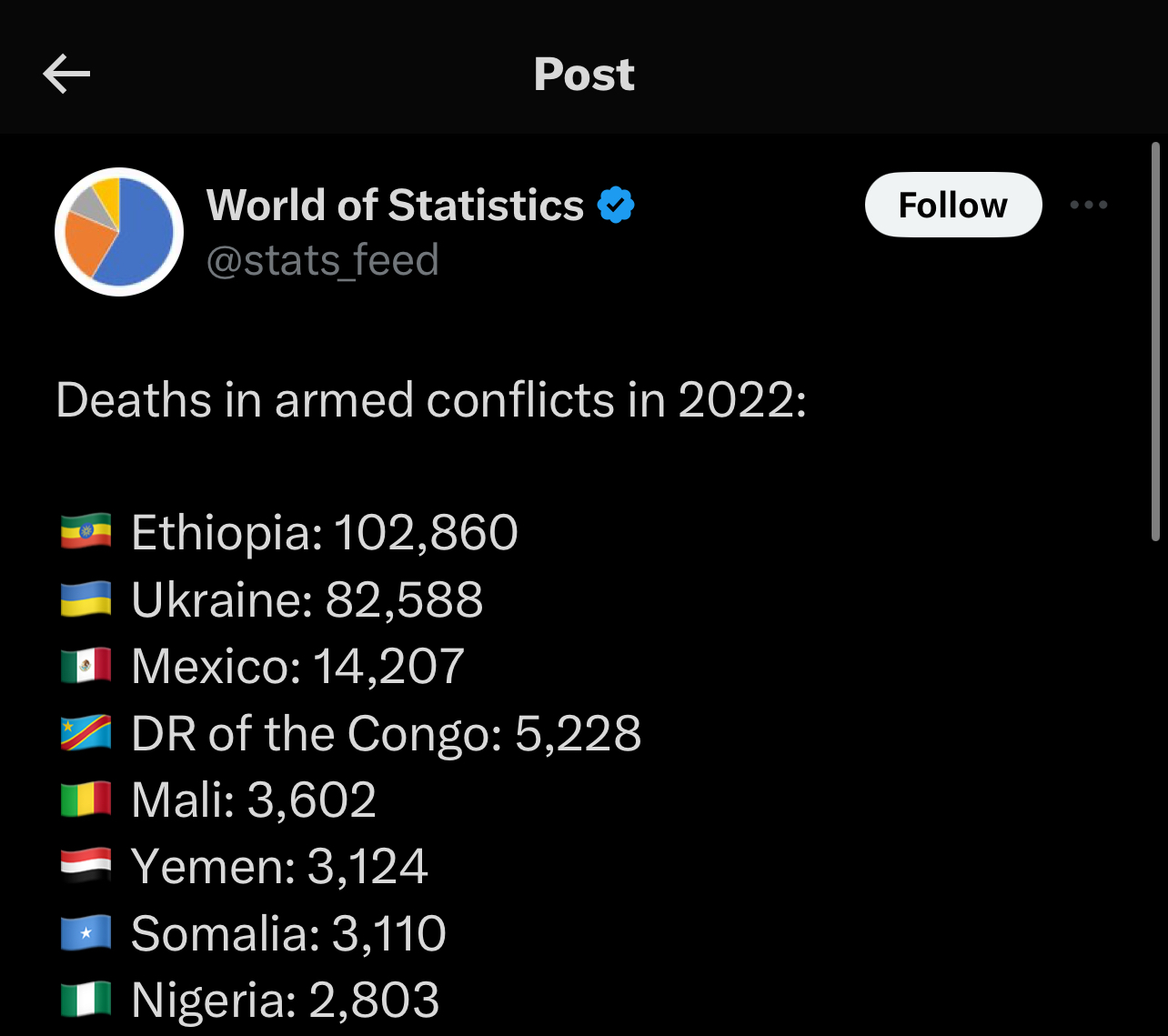1168x1036 pixels.
Task: Click the DR Congo flag emoji
Action: [x=86, y=733]
